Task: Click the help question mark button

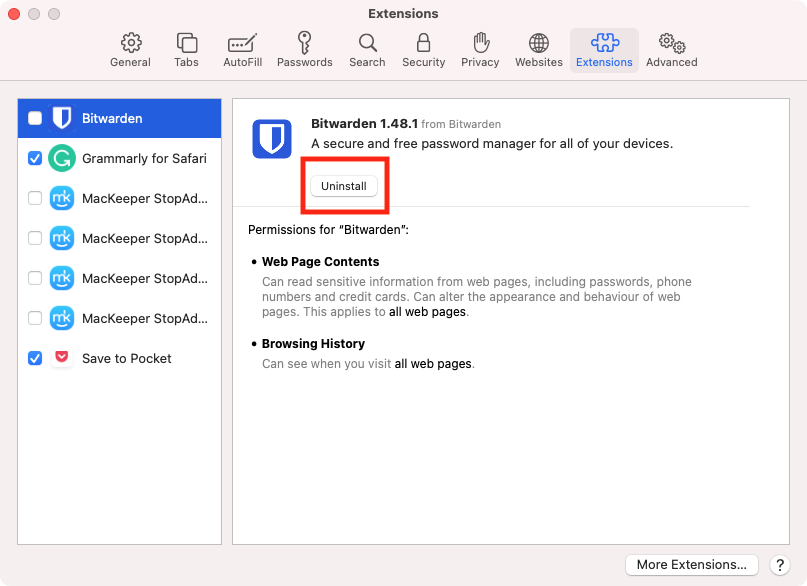Action: point(780,565)
